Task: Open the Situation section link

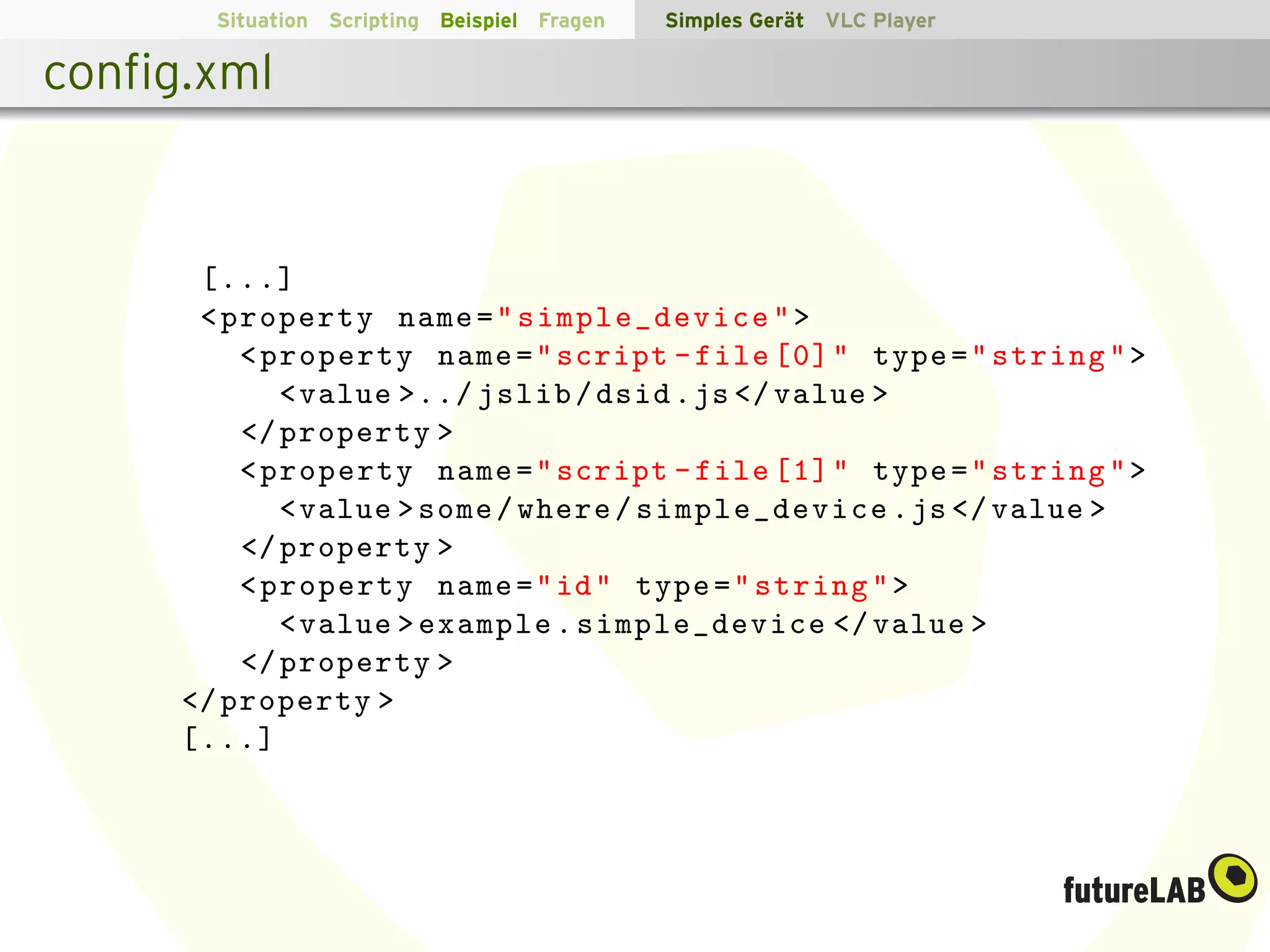Action: [262, 20]
